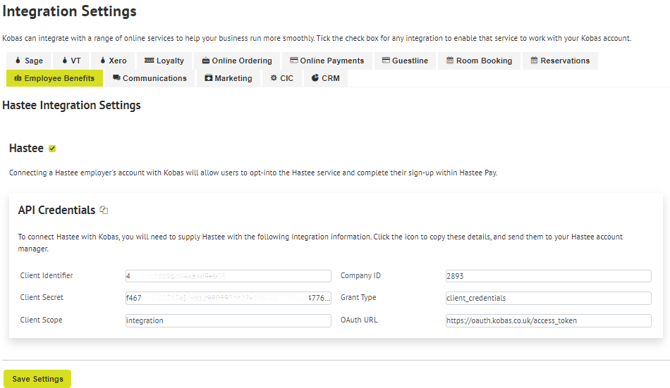Open the Online Payments tab
Image resolution: width=670 pixels, height=388 pixels.
[327, 61]
